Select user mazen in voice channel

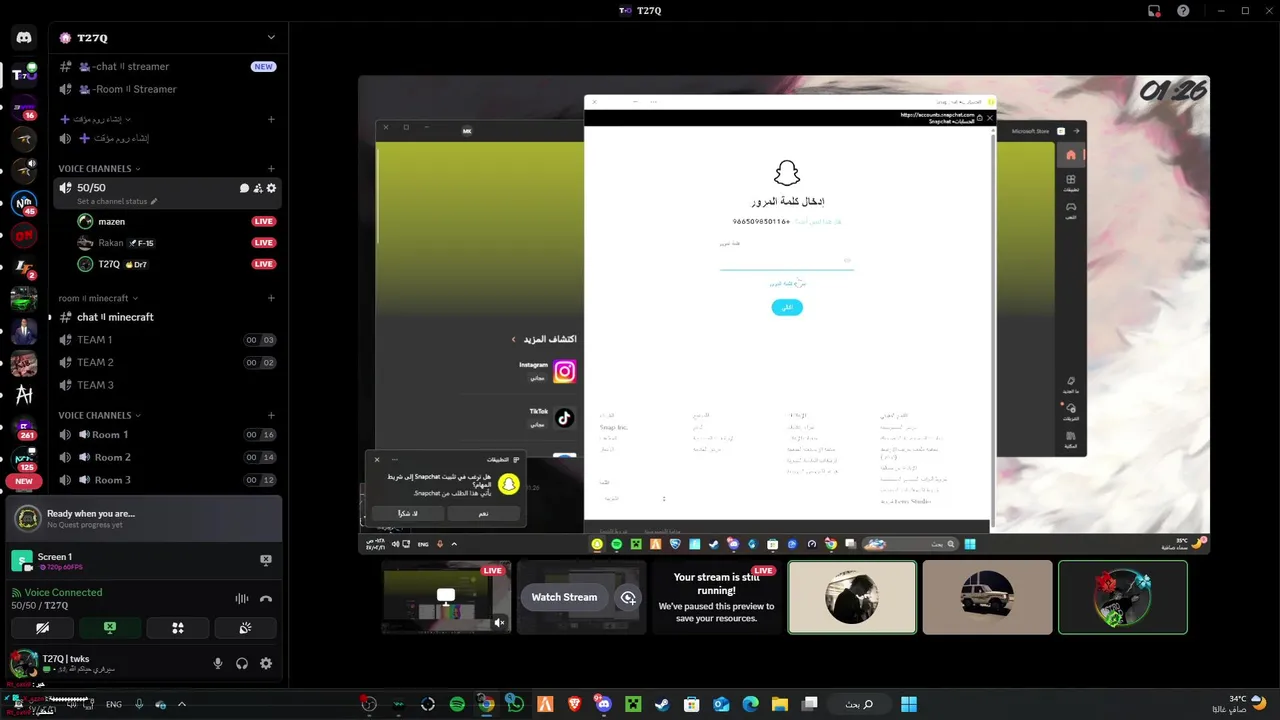pyautogui.click(x=177, y=221)
